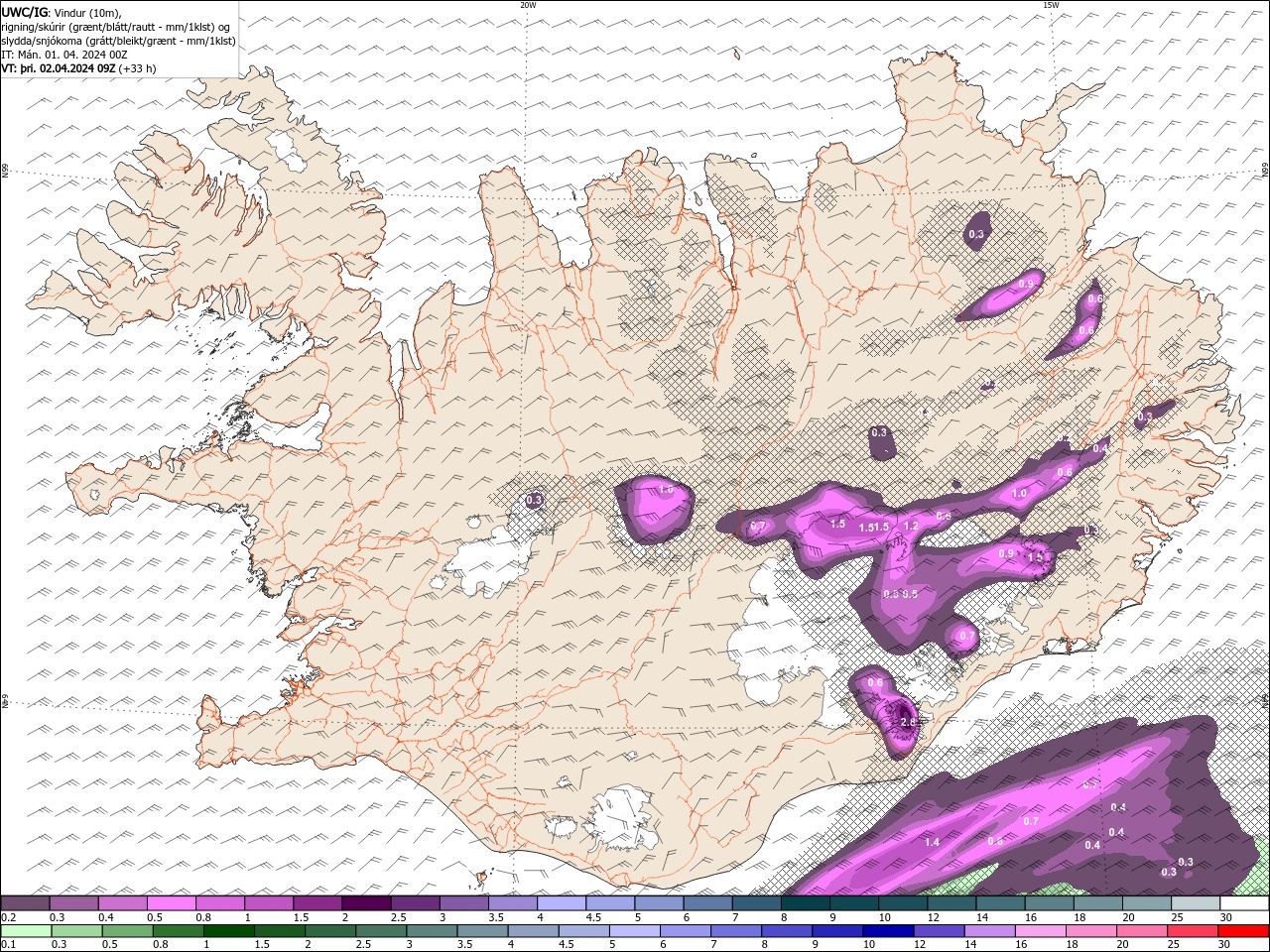This screenshot has height=952, width=1270.
Task: Click the 20W longitude label at top
Action: tap(528, 5)
